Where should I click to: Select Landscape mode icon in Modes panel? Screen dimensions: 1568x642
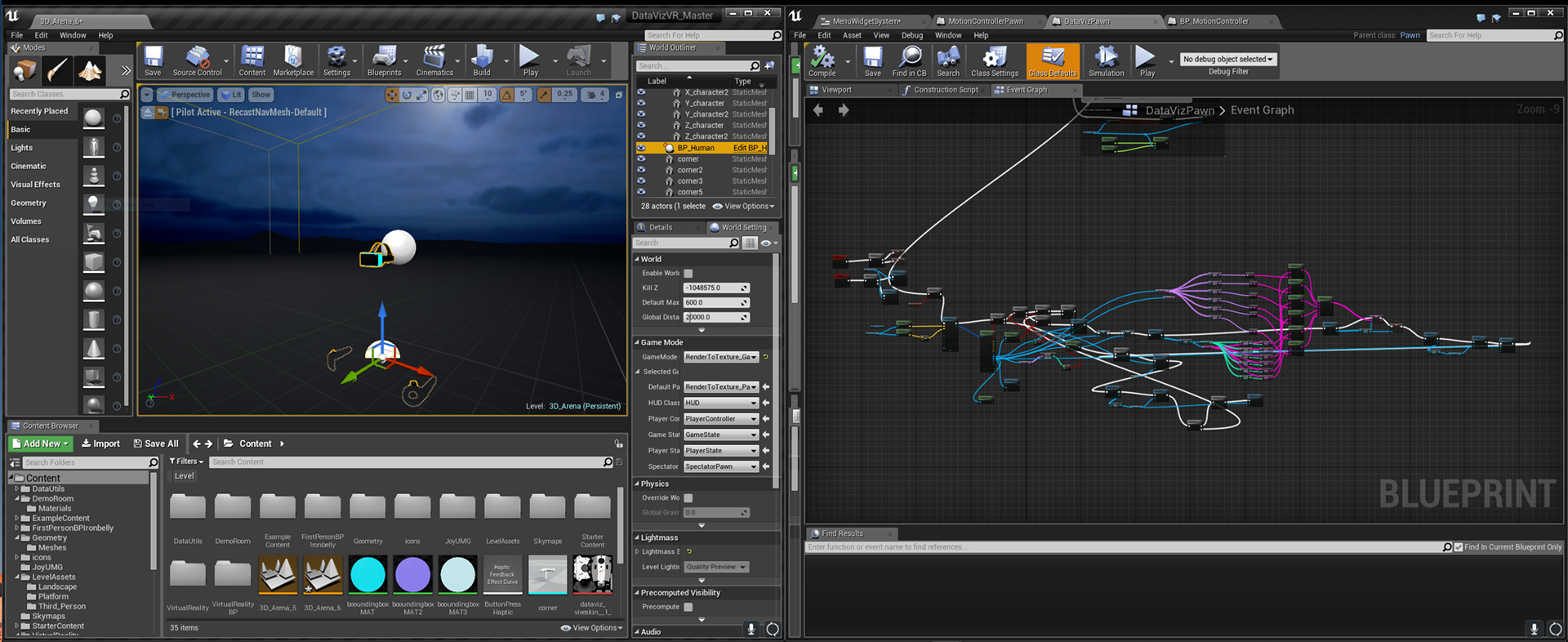coord(90,71)
